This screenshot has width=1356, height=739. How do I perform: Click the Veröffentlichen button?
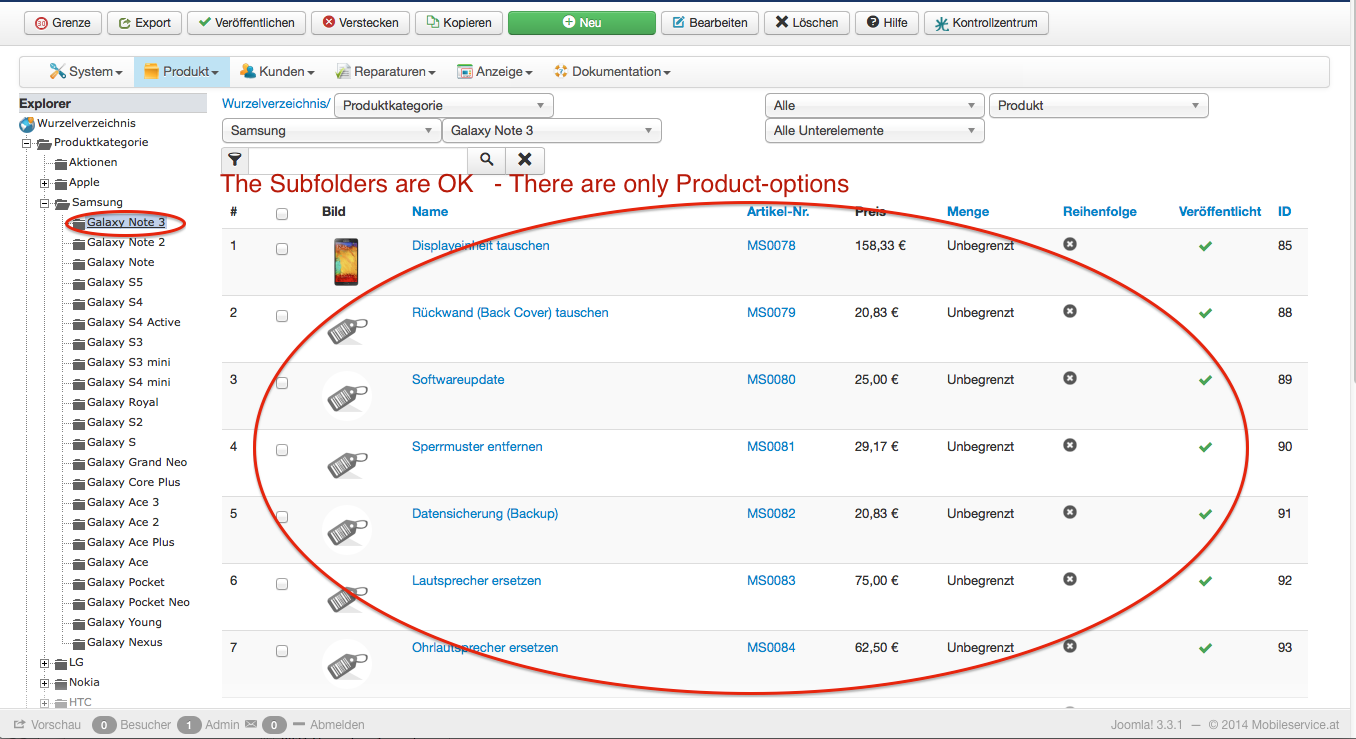click(246, 23)
